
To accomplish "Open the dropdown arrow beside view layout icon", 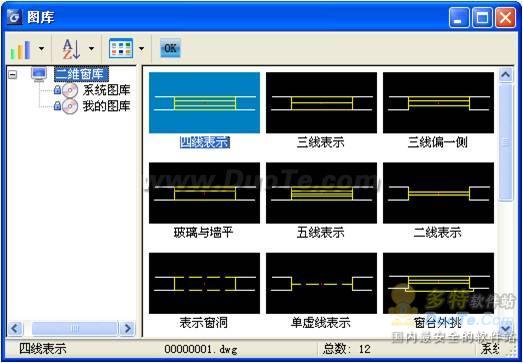I will [x=141, y=49].
